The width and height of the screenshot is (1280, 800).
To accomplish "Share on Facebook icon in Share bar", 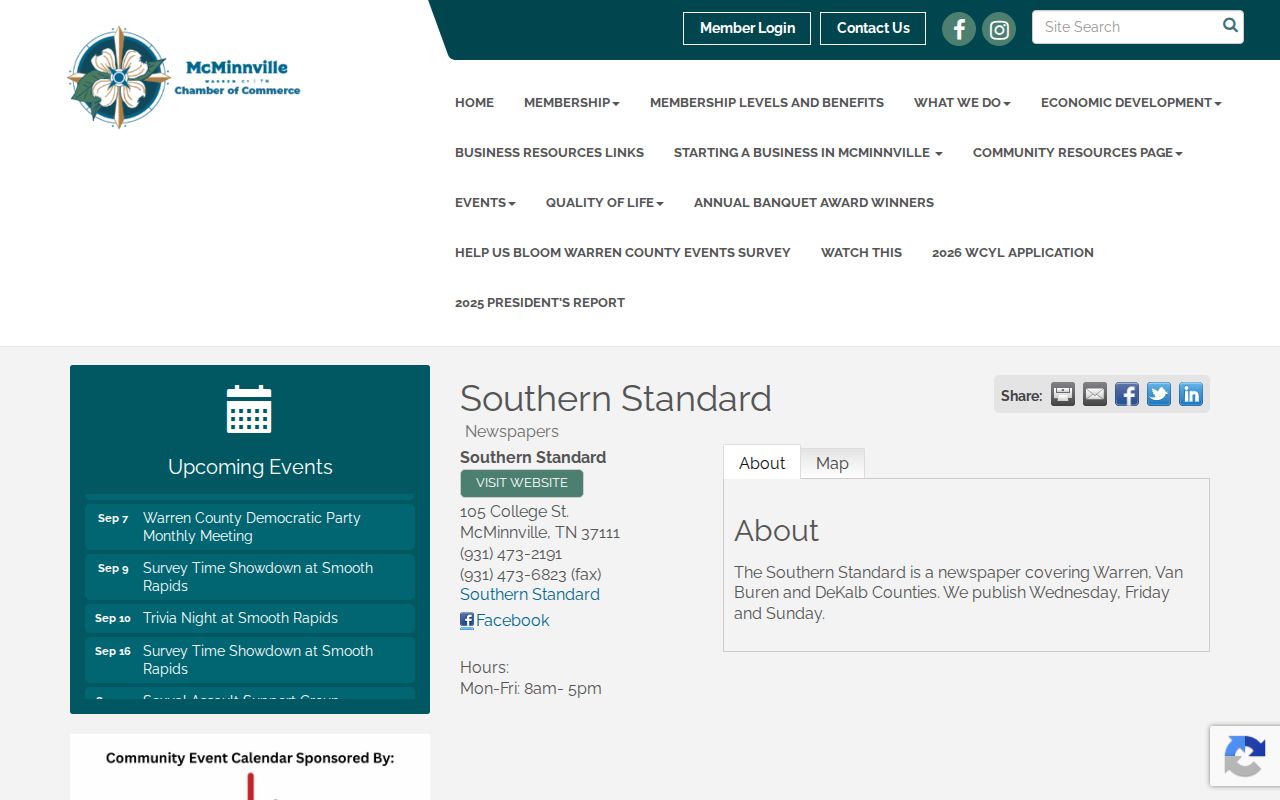I will 1127,394.
